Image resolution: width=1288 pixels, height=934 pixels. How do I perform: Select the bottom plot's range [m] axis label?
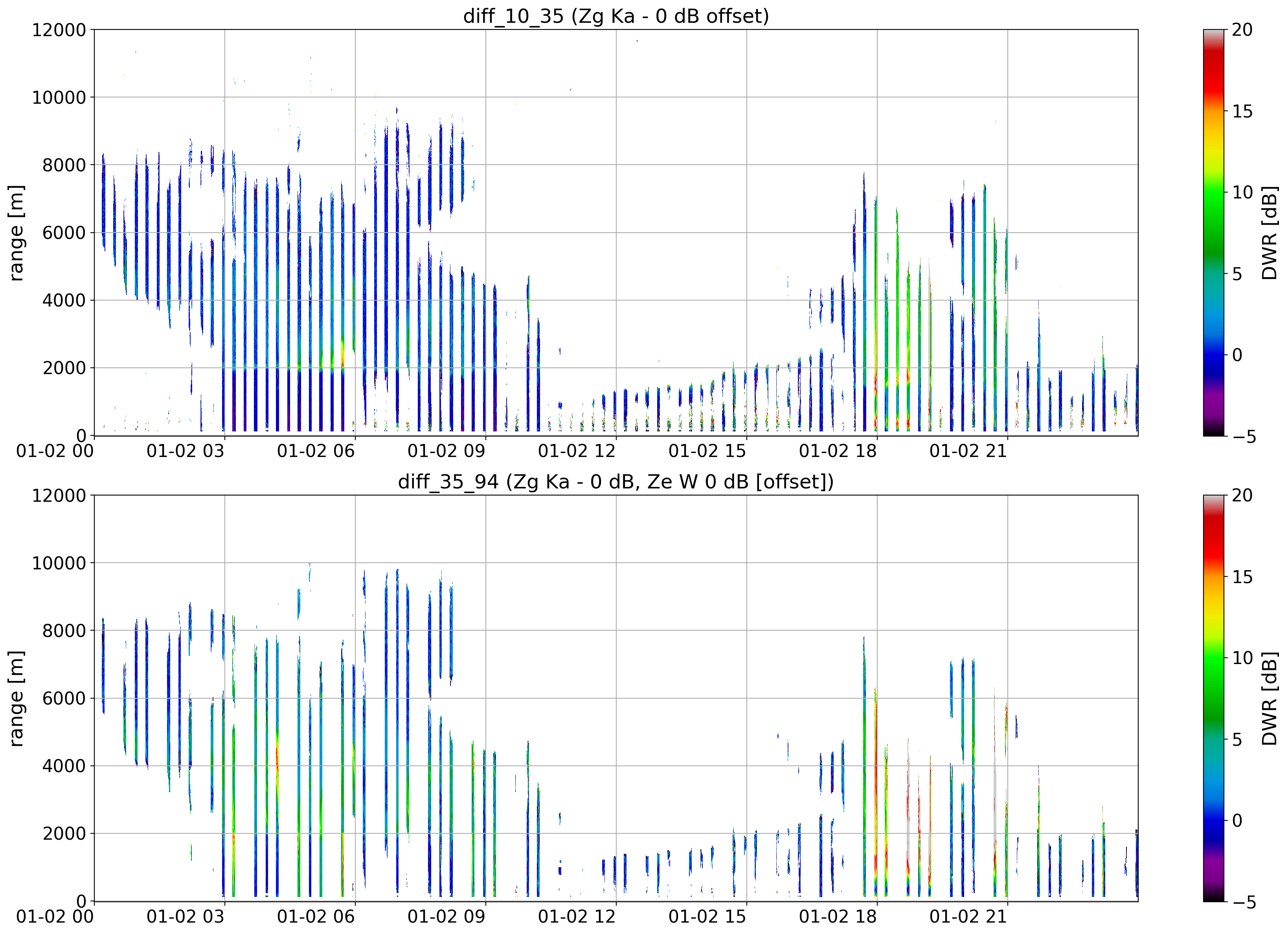[x=16, y=698]
